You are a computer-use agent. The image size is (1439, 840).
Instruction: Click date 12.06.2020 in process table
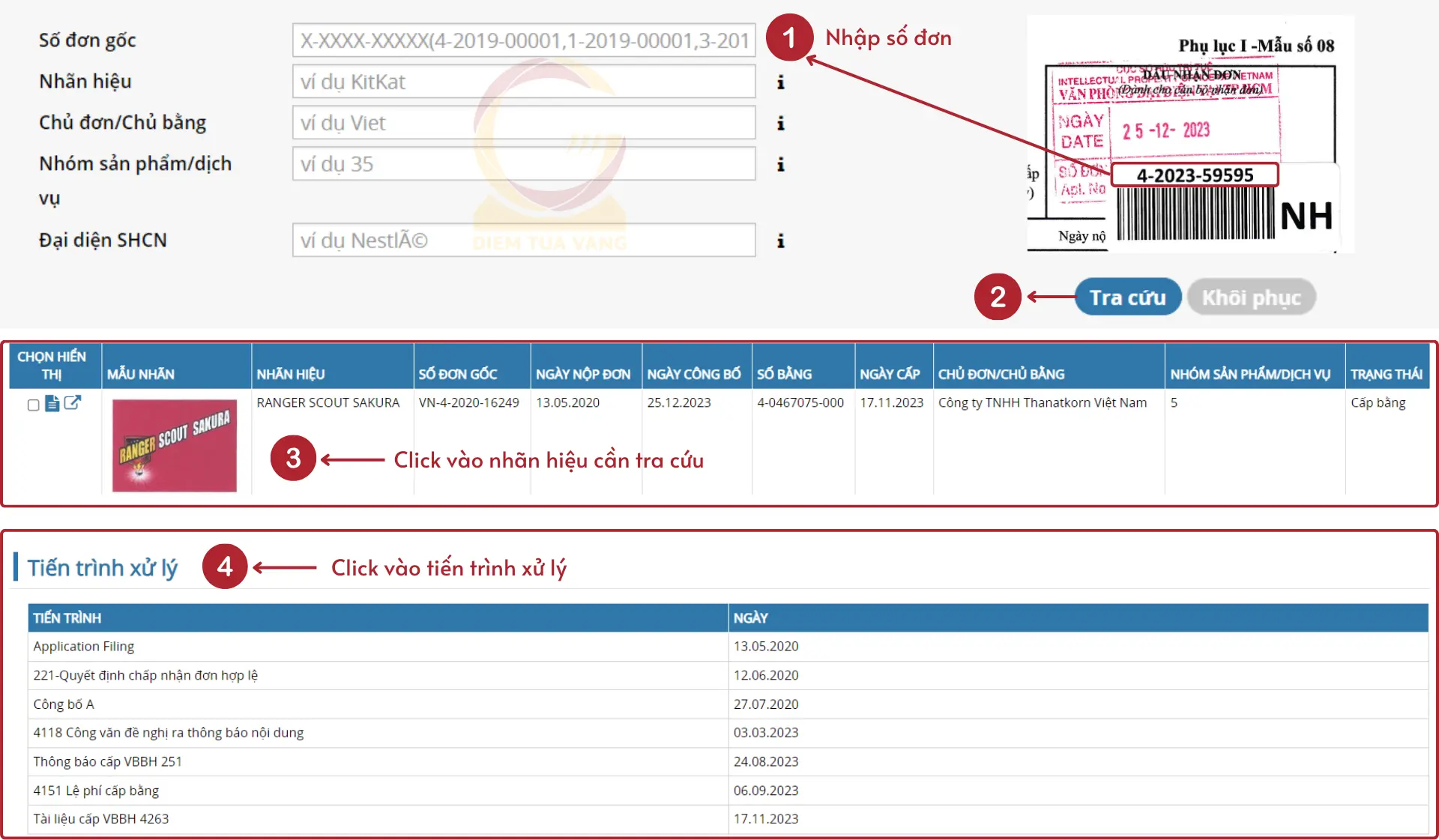click(766, 675)
